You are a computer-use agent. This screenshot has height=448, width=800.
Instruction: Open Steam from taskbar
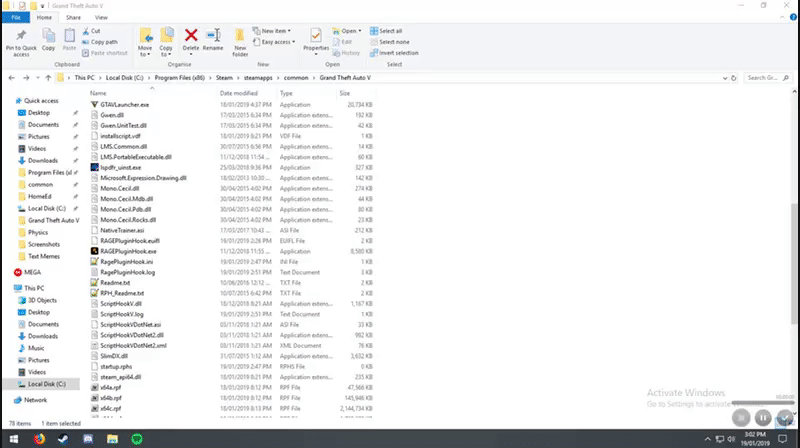(x=63, y=439)
